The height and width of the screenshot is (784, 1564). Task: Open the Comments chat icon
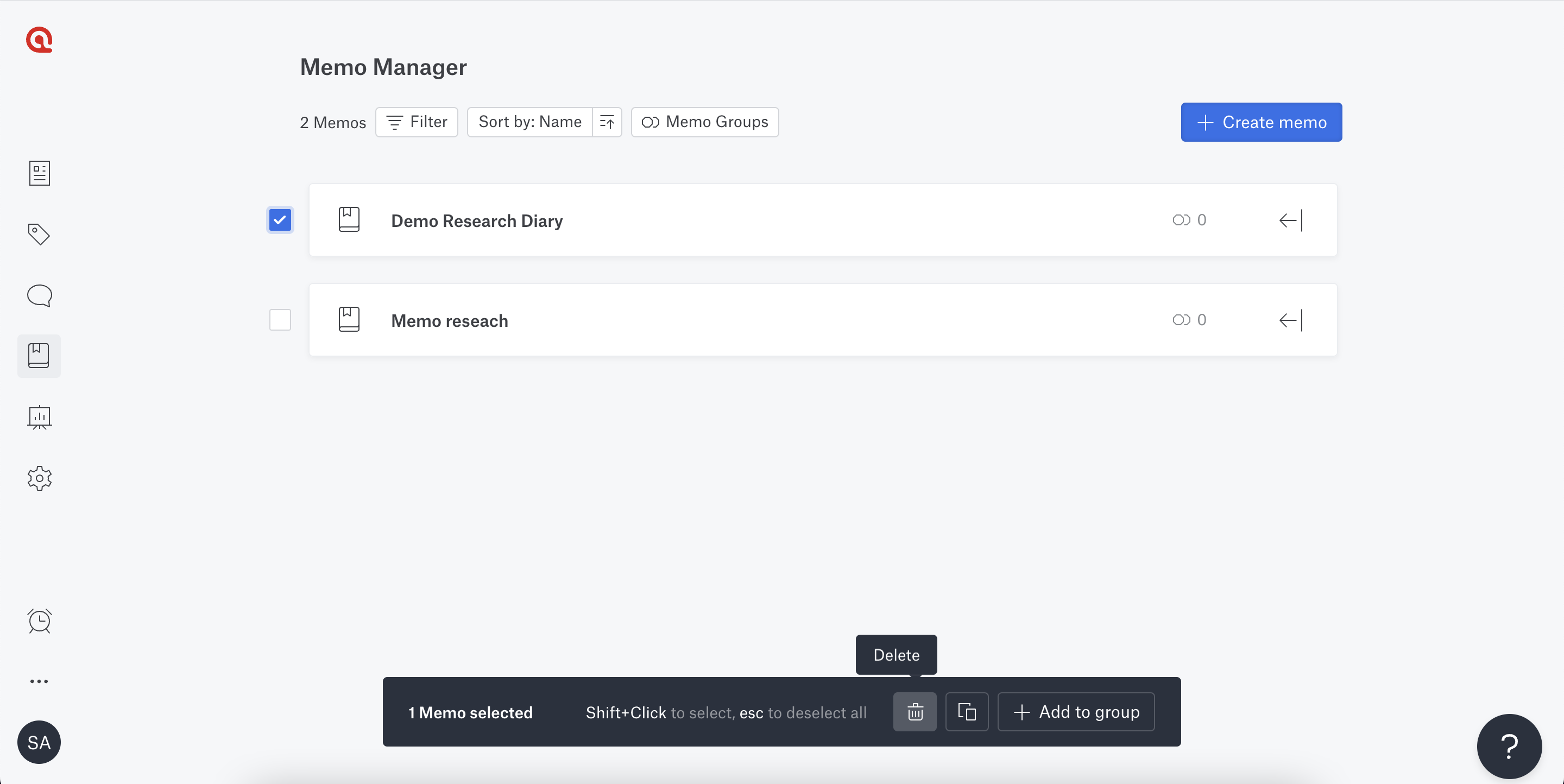click(39, 295)
